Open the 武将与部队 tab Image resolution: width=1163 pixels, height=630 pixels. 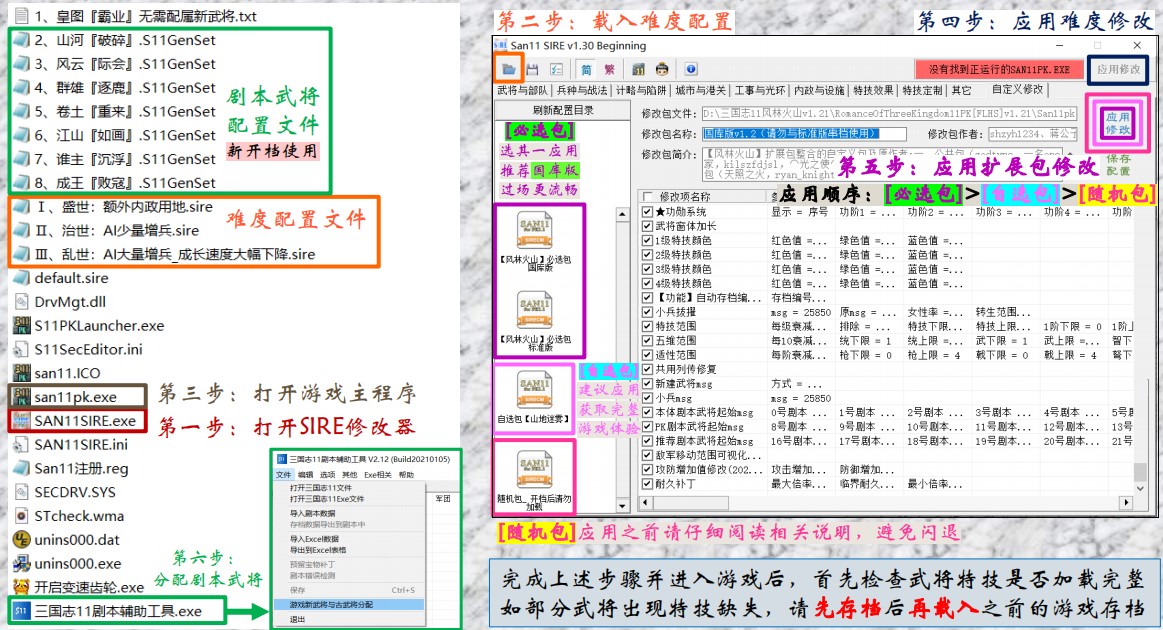523,91
